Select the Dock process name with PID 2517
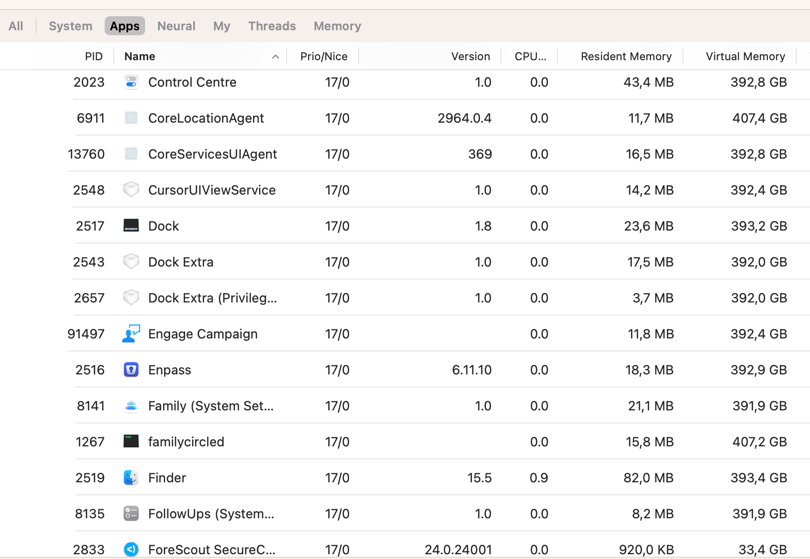Screen dimensions: 810x559 point(163,226)
